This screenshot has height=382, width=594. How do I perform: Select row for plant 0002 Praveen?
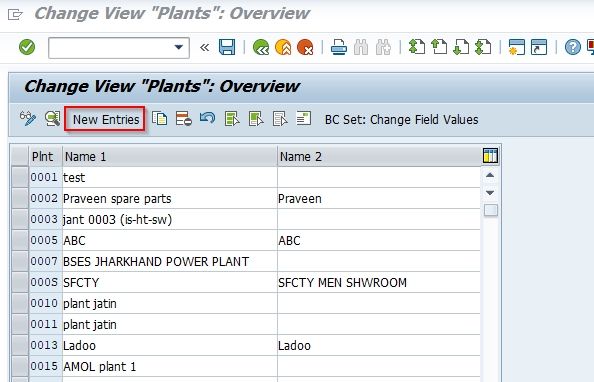click(x=20, y=199)
